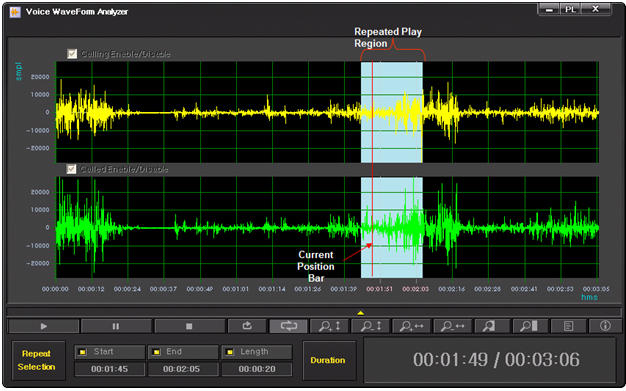Click the PL button in title bar
626x391 pixels.
point(570,9)
